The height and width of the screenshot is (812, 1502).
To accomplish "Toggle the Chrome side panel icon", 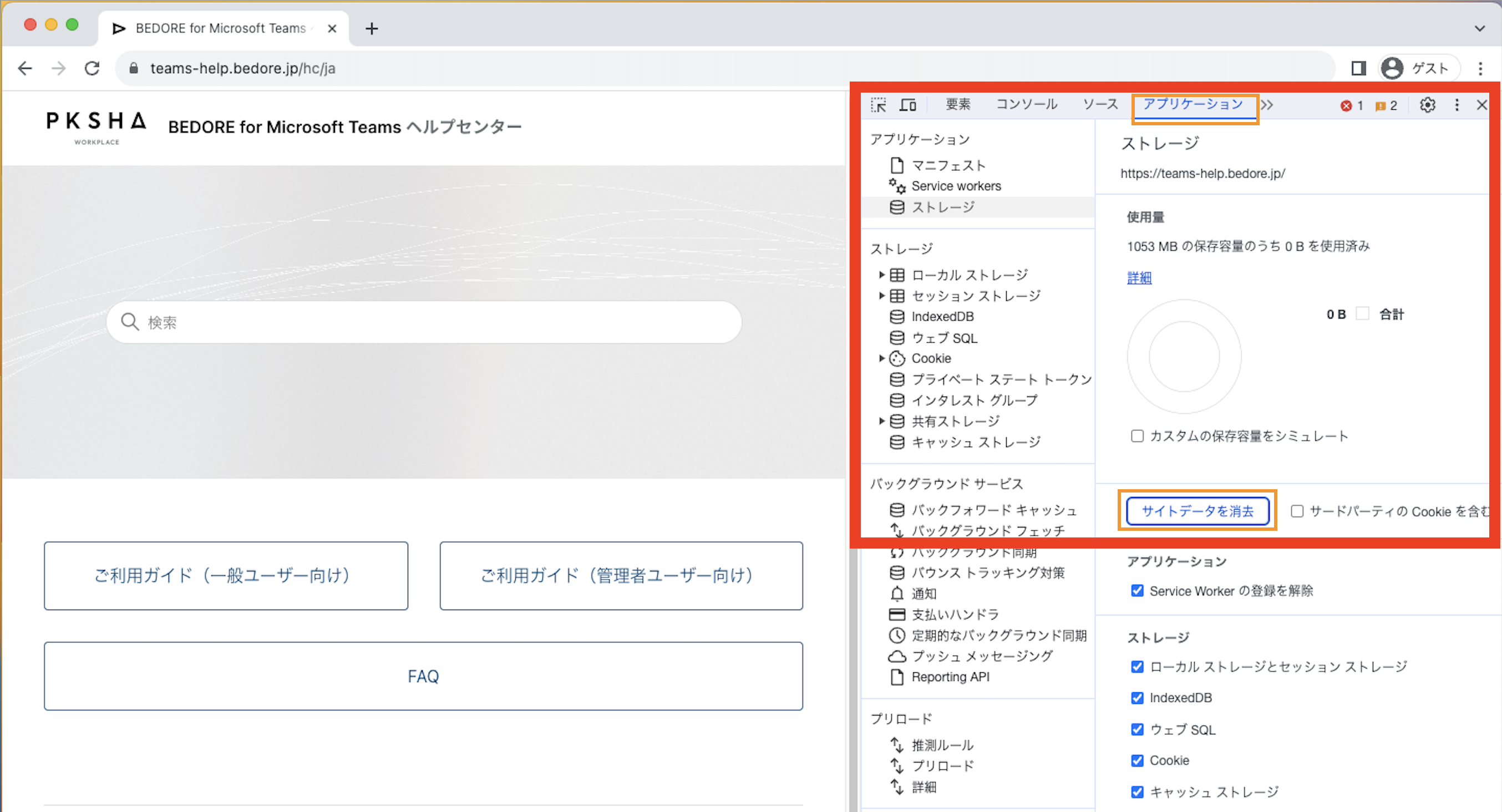I will click(1358, 68).
